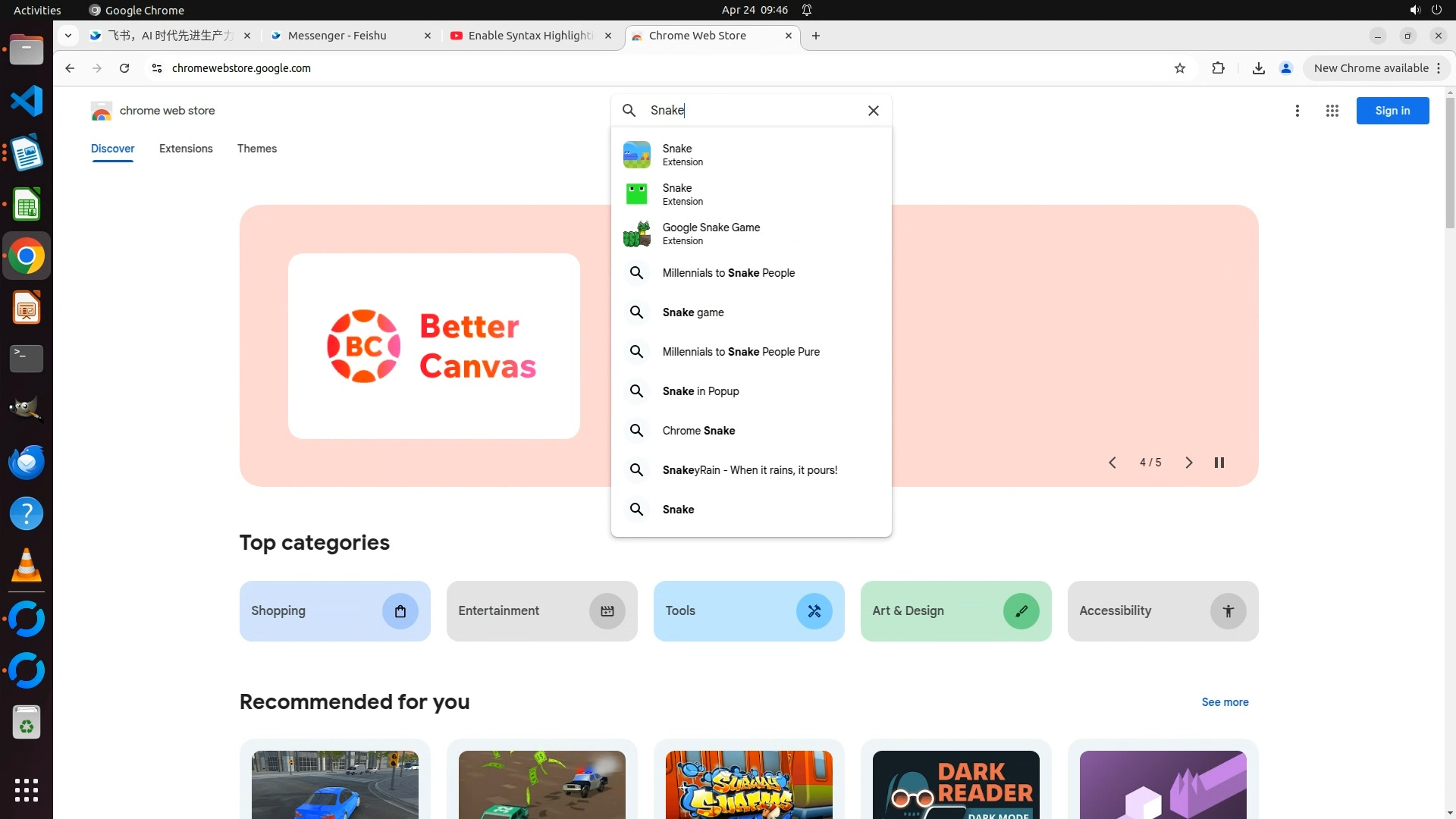Image resolution: width=1456 pixels, height=819 pixels.
Task: Open the Chrome Extensions puzzle icon
Action: click(x=1218, y=68)
